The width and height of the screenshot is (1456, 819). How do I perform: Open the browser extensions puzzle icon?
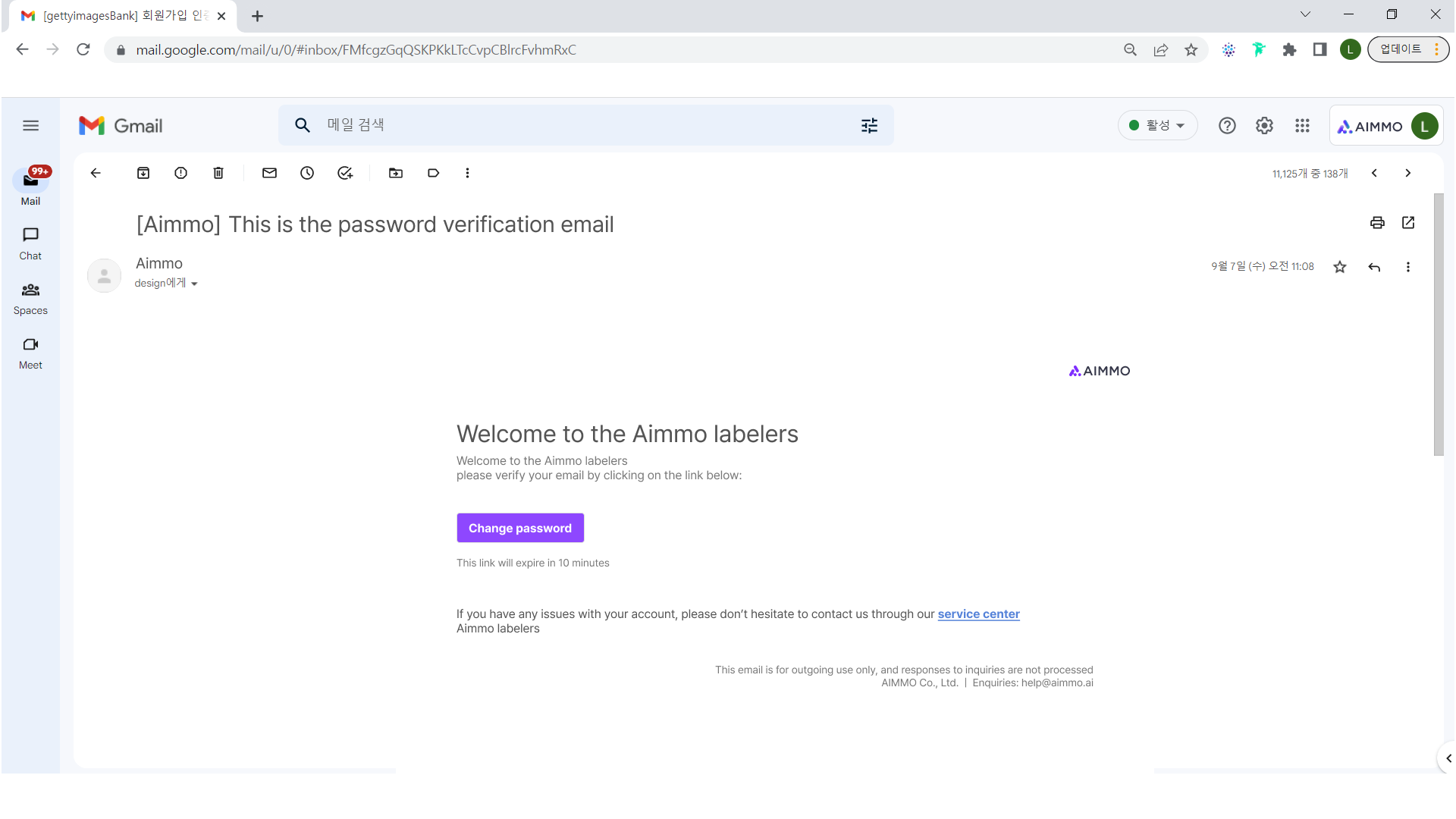point(1289,50)
